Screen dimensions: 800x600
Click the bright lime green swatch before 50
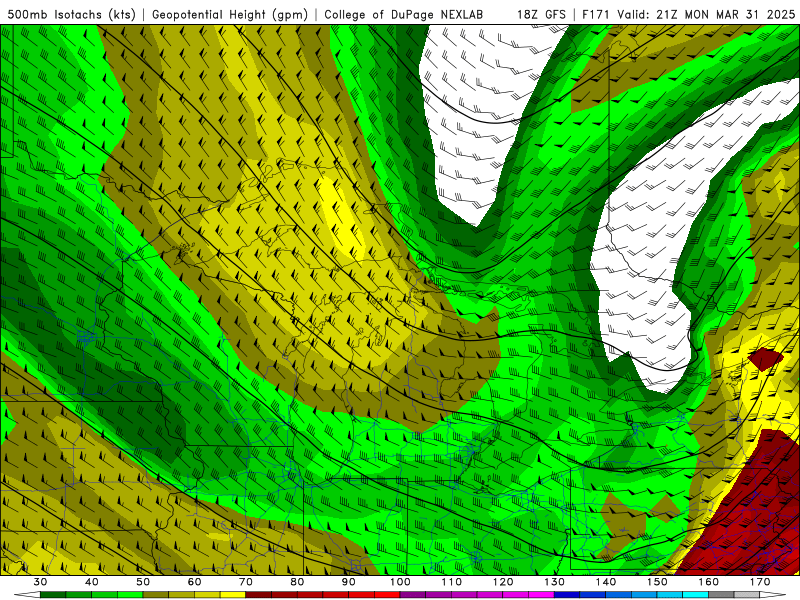[130, 595]
